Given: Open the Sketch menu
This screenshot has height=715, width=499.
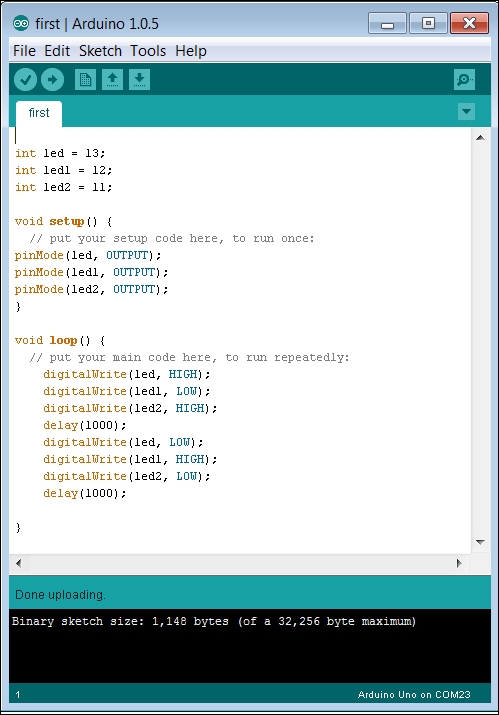Looking at the screenshot, I should (100, 51).
